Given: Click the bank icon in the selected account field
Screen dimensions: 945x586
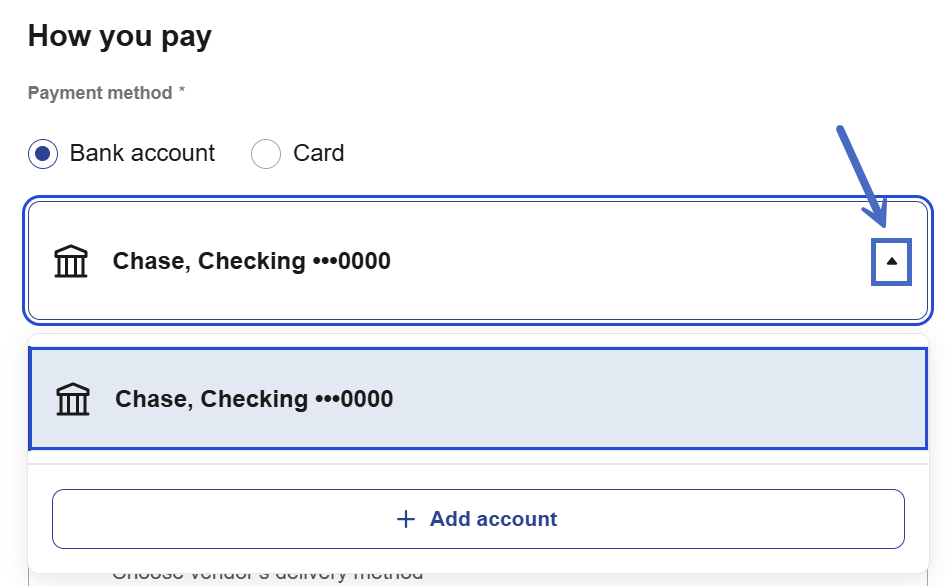Looking at the screenshot, I should pyautogui.click(x=71, y=262).
